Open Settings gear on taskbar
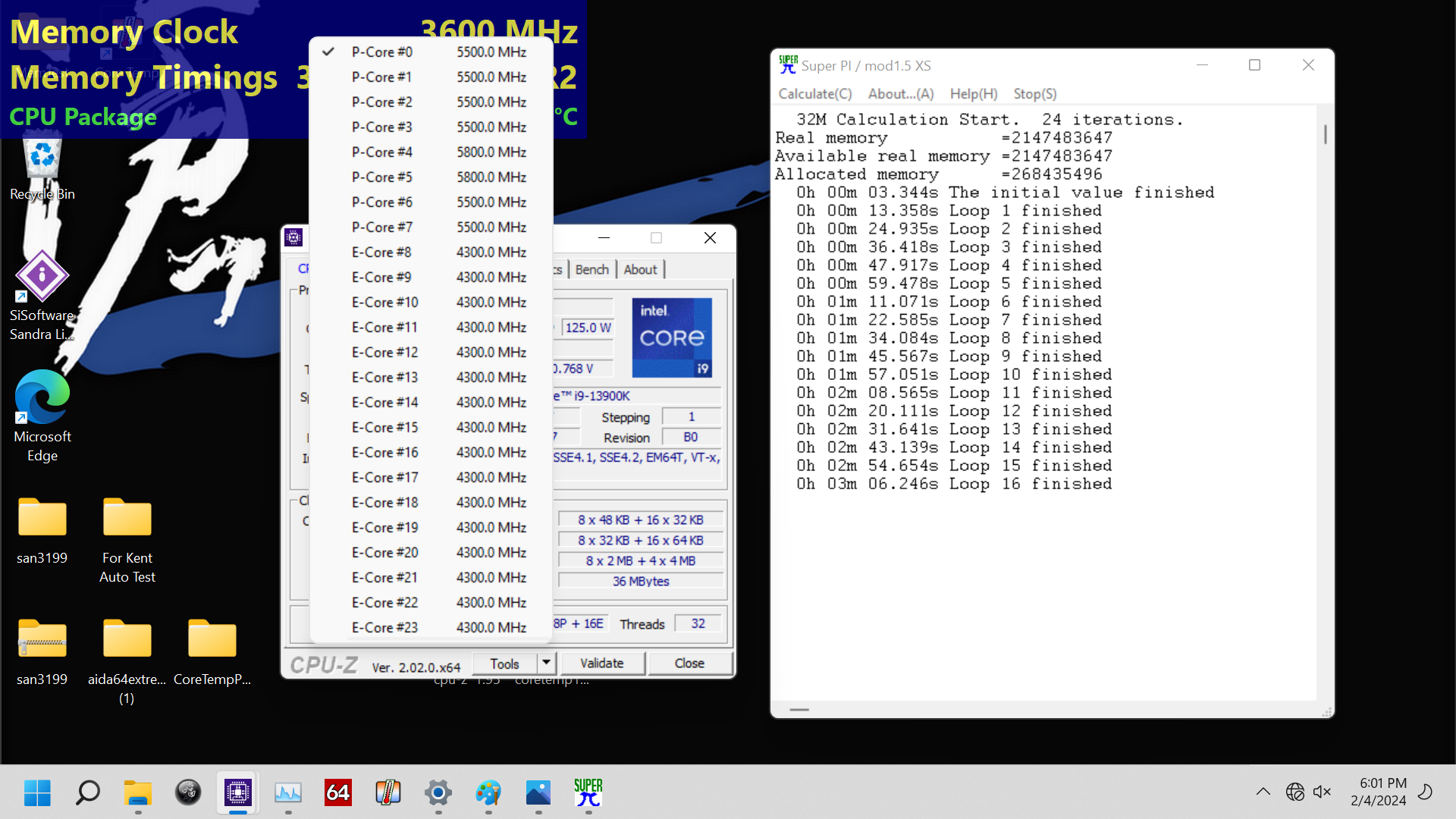 pos(438,792)
